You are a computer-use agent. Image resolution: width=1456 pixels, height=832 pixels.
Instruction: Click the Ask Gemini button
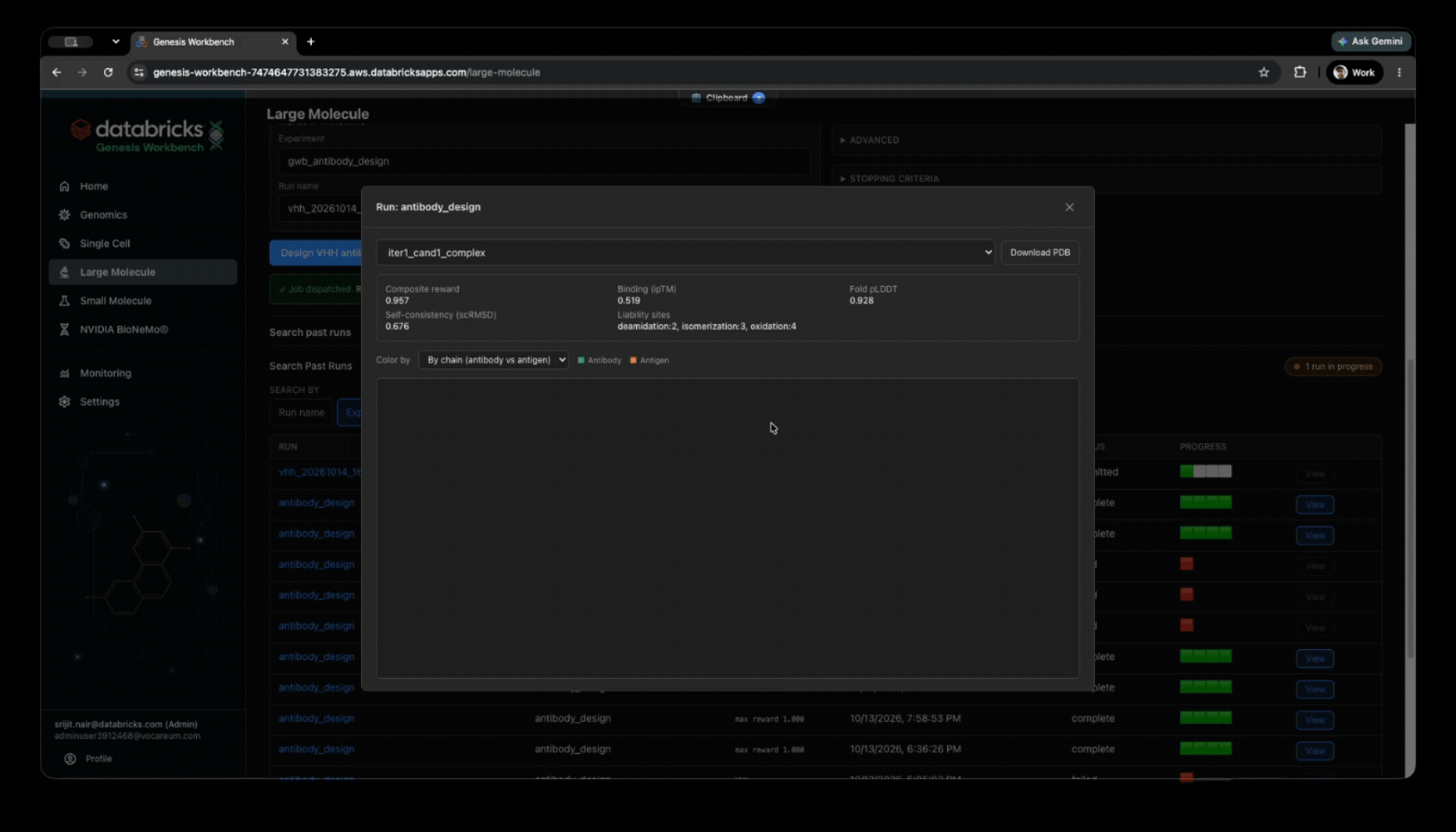[1371, 41]
